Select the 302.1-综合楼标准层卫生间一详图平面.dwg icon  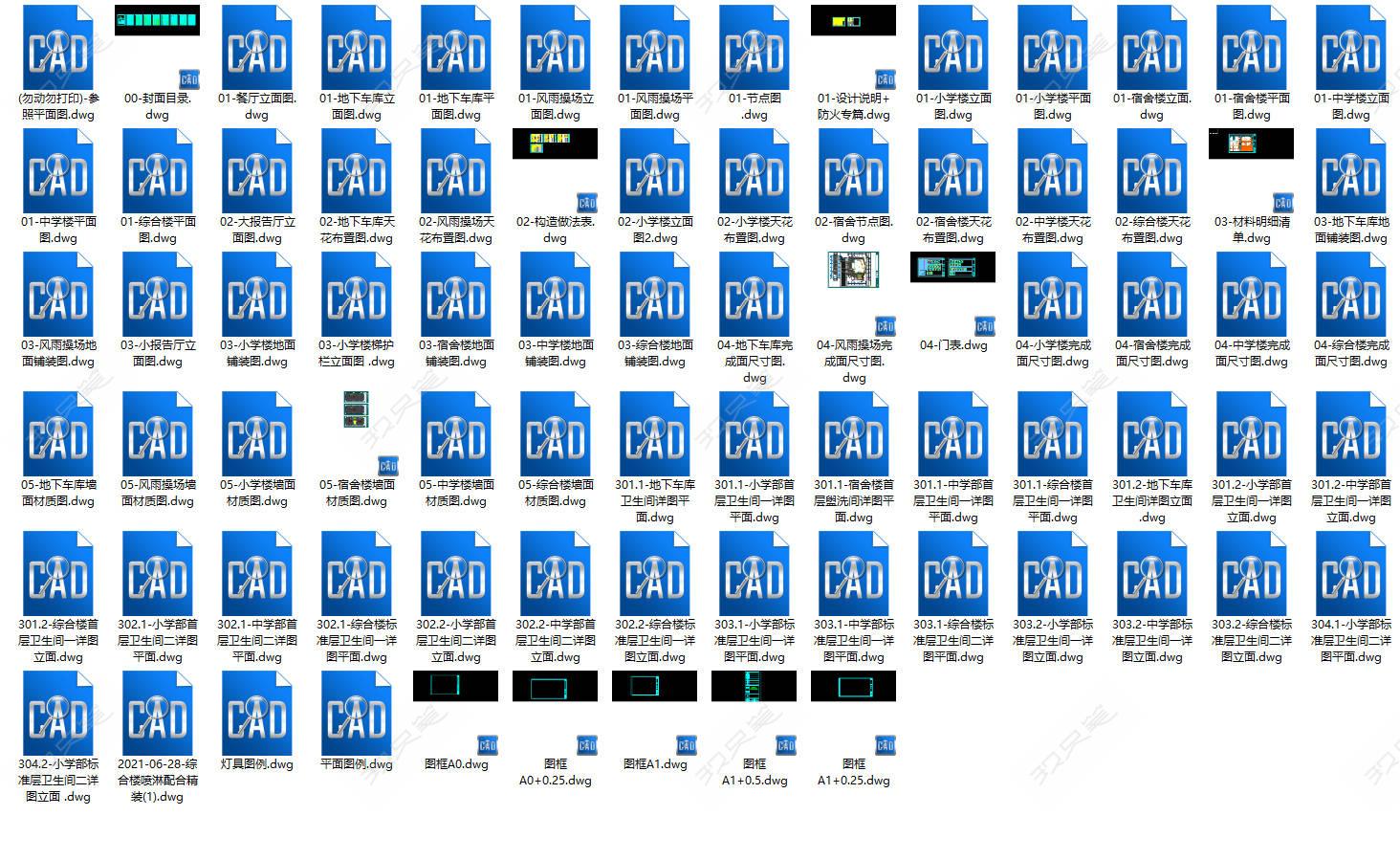point(356,573)
